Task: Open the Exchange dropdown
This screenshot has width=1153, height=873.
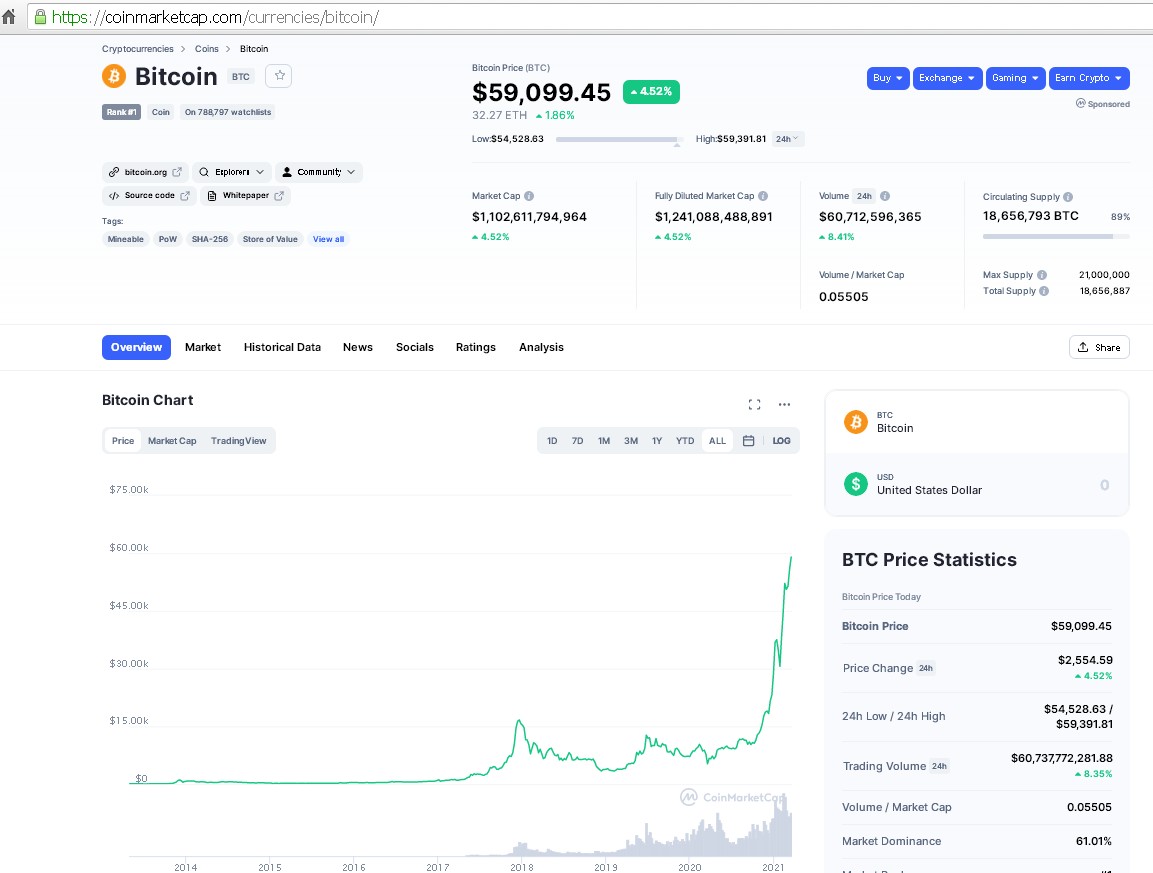Action: tap(947, 78)
